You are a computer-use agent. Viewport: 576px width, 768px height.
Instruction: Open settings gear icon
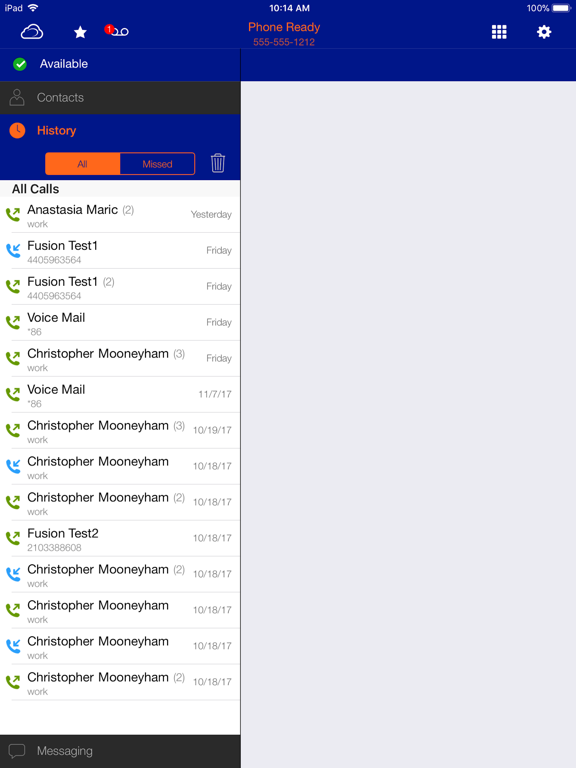click(544, 32)
